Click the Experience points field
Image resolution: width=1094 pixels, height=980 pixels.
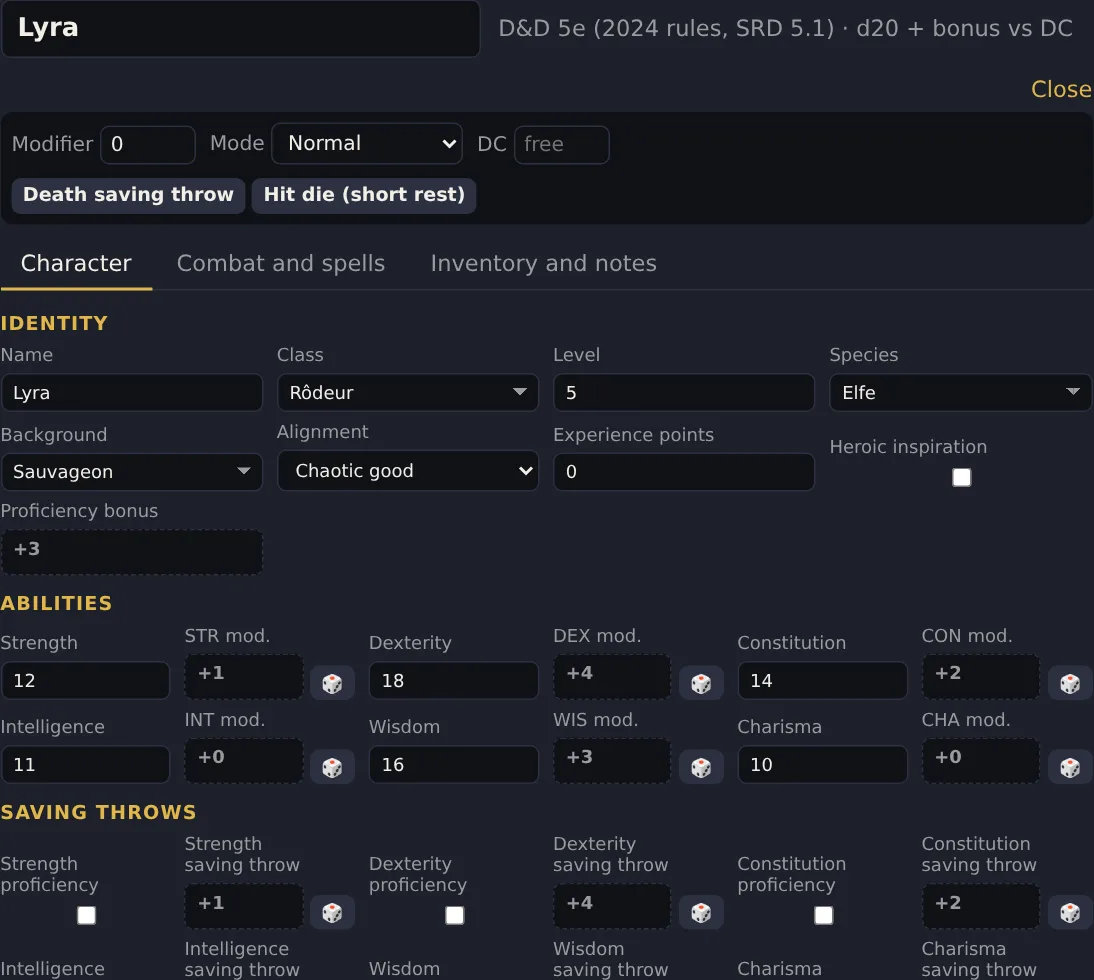pos(684,472)
